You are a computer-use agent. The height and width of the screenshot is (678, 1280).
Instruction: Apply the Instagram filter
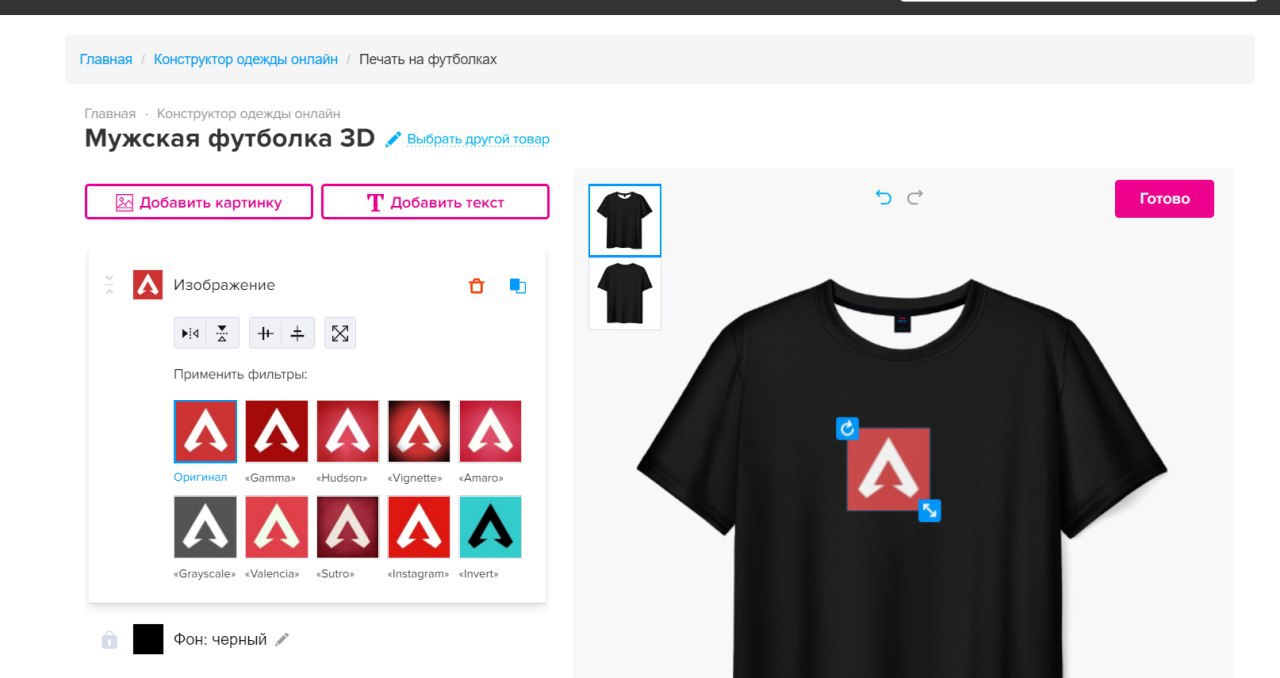tap(419, 527)
